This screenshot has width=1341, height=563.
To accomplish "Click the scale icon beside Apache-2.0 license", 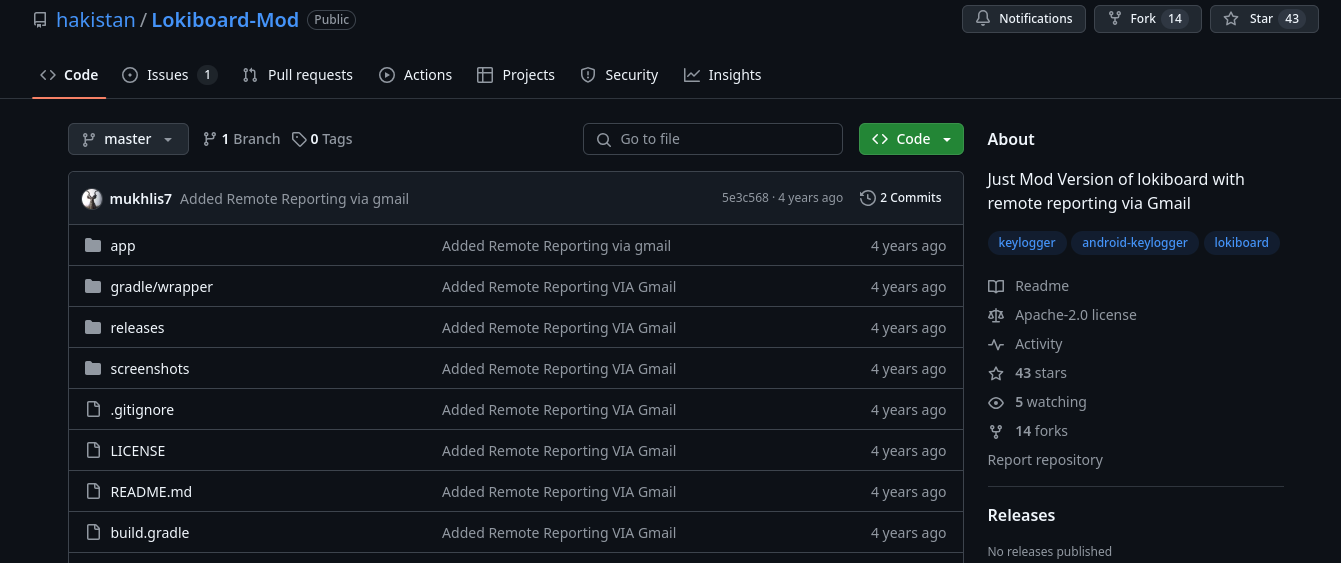I will [996, 315].
